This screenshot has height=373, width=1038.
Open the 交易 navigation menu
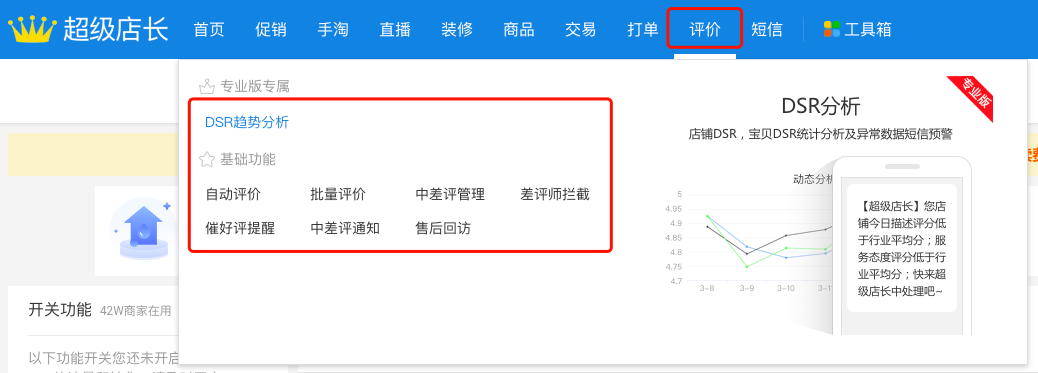click(x=581, y=29)
